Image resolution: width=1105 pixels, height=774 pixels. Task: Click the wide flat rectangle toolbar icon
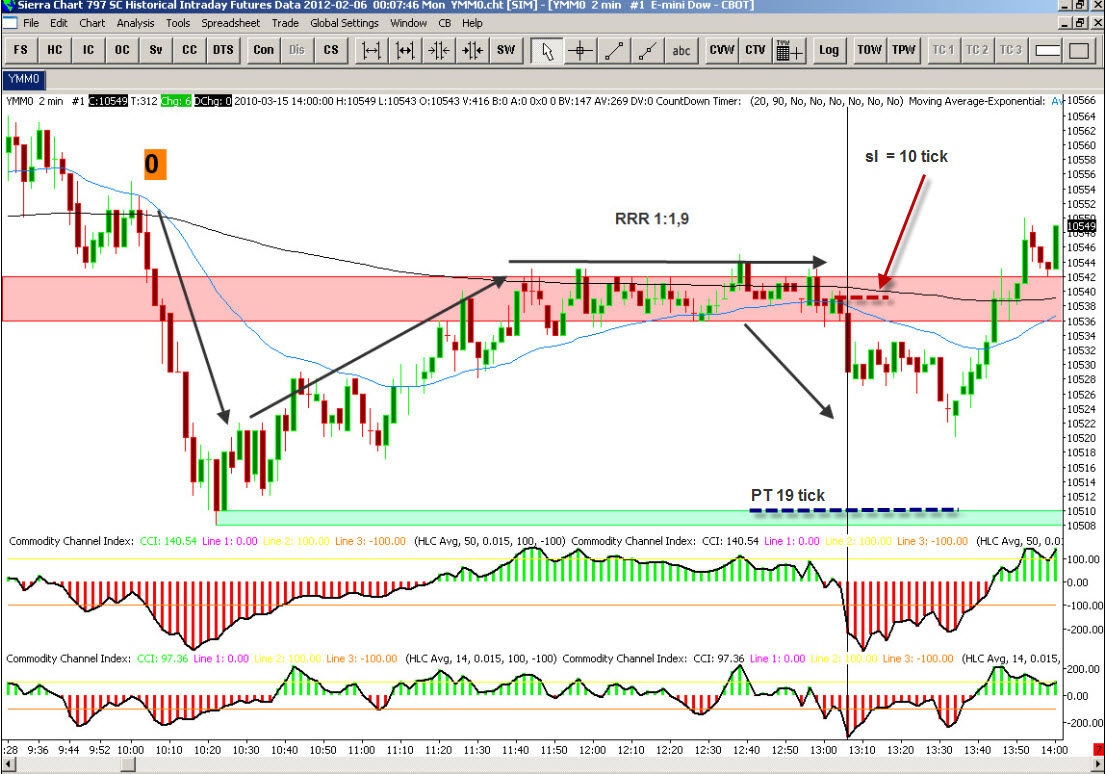coord(1048,50)
